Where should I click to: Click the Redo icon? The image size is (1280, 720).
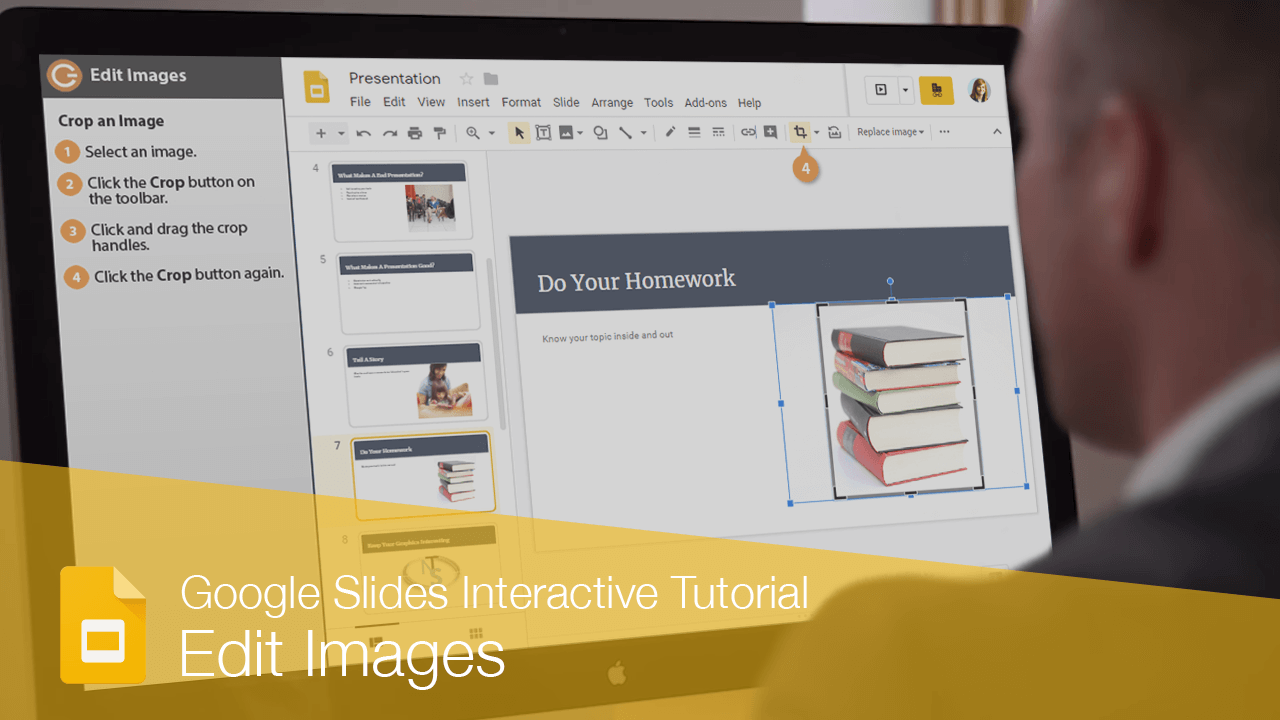(388, 132)
